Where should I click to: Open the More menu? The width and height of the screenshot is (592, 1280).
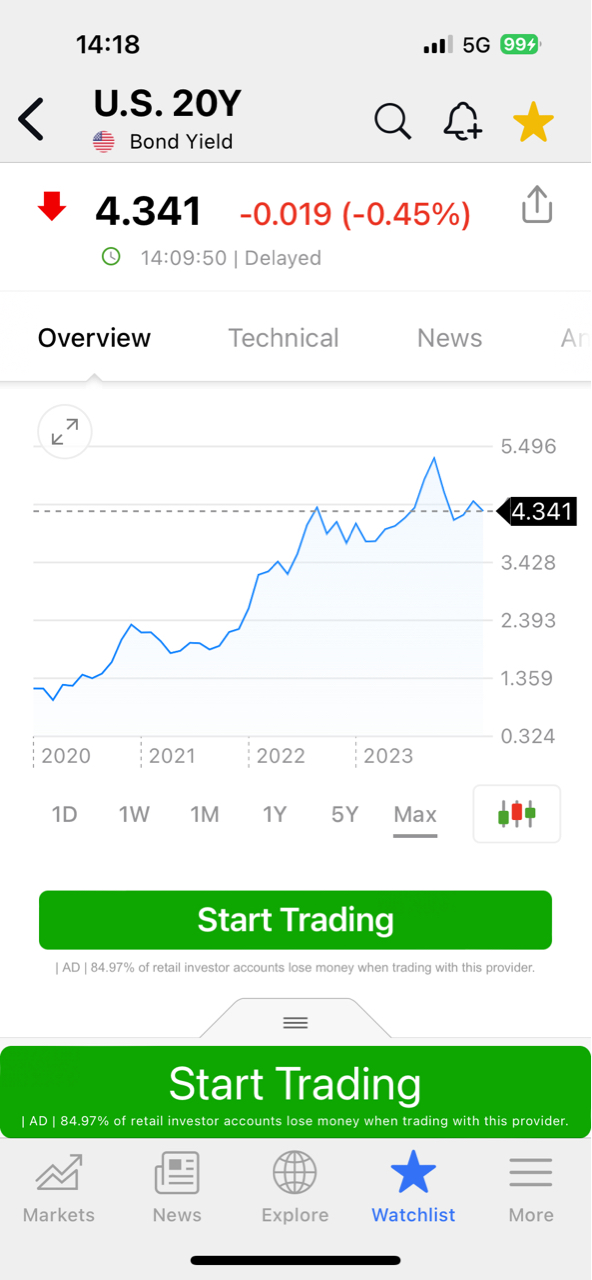[x=530, y=1187]
